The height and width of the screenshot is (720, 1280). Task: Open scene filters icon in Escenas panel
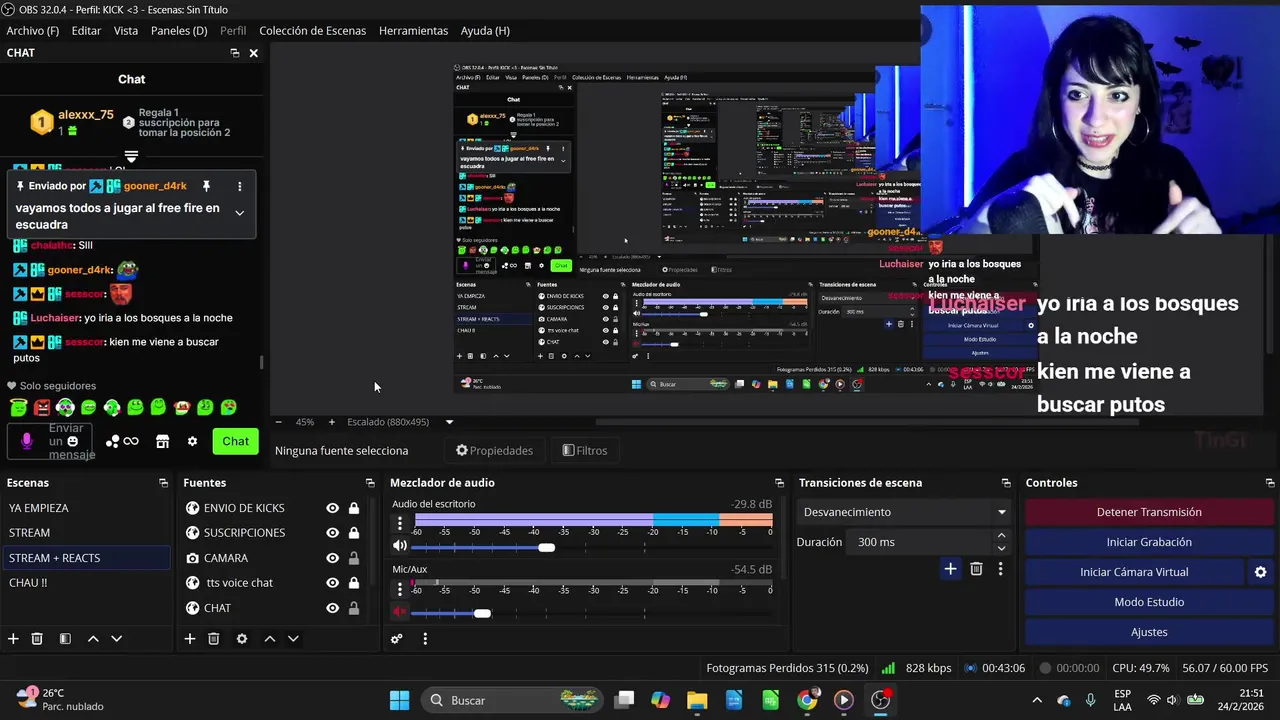pyautogui.click(x=65, y=639)
